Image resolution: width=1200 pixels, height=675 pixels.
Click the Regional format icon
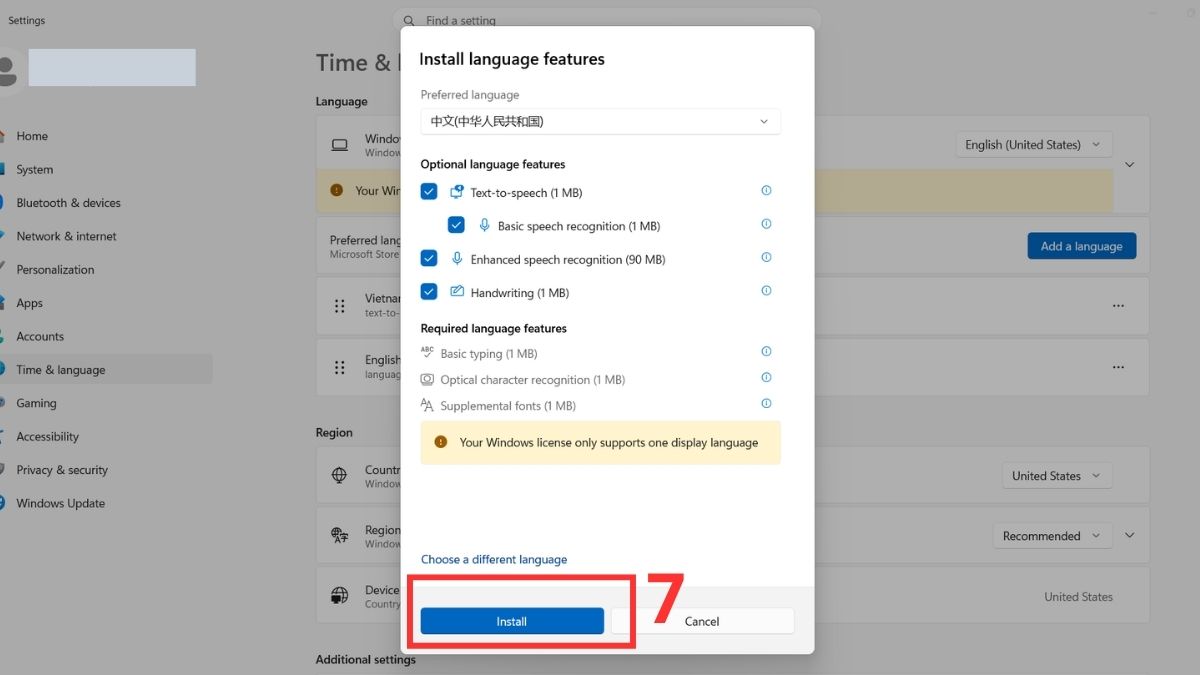(x=340, y=536)
